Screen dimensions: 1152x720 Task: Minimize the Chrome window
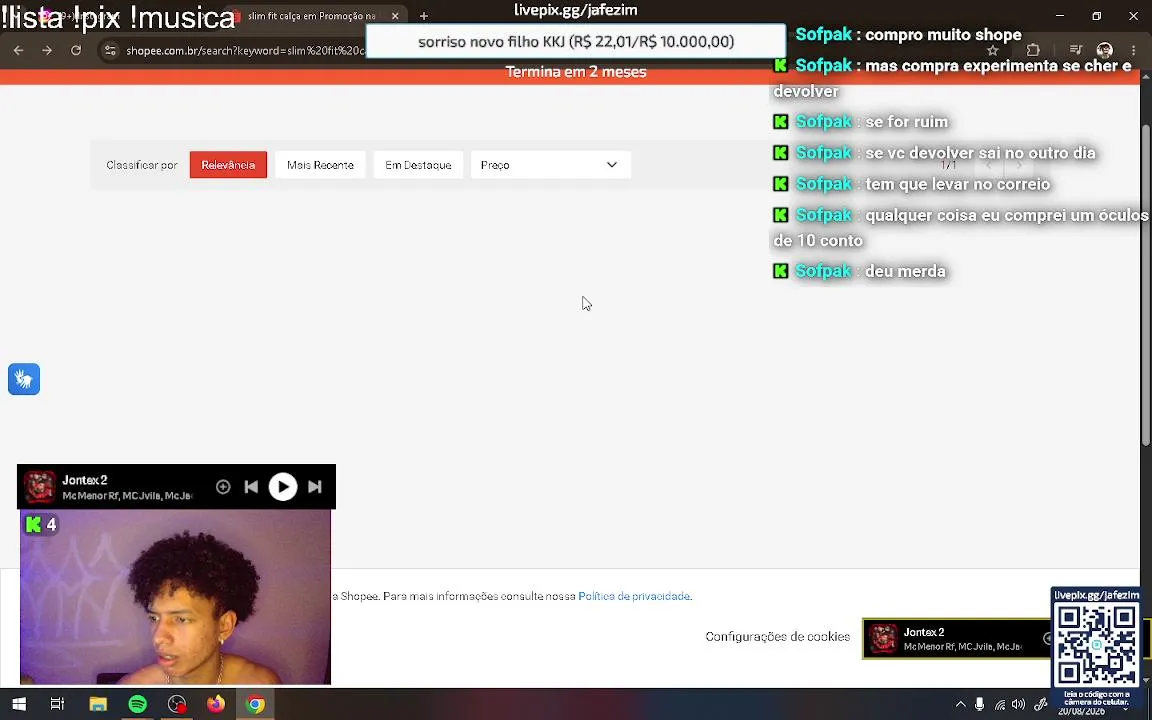point(1060,15)
